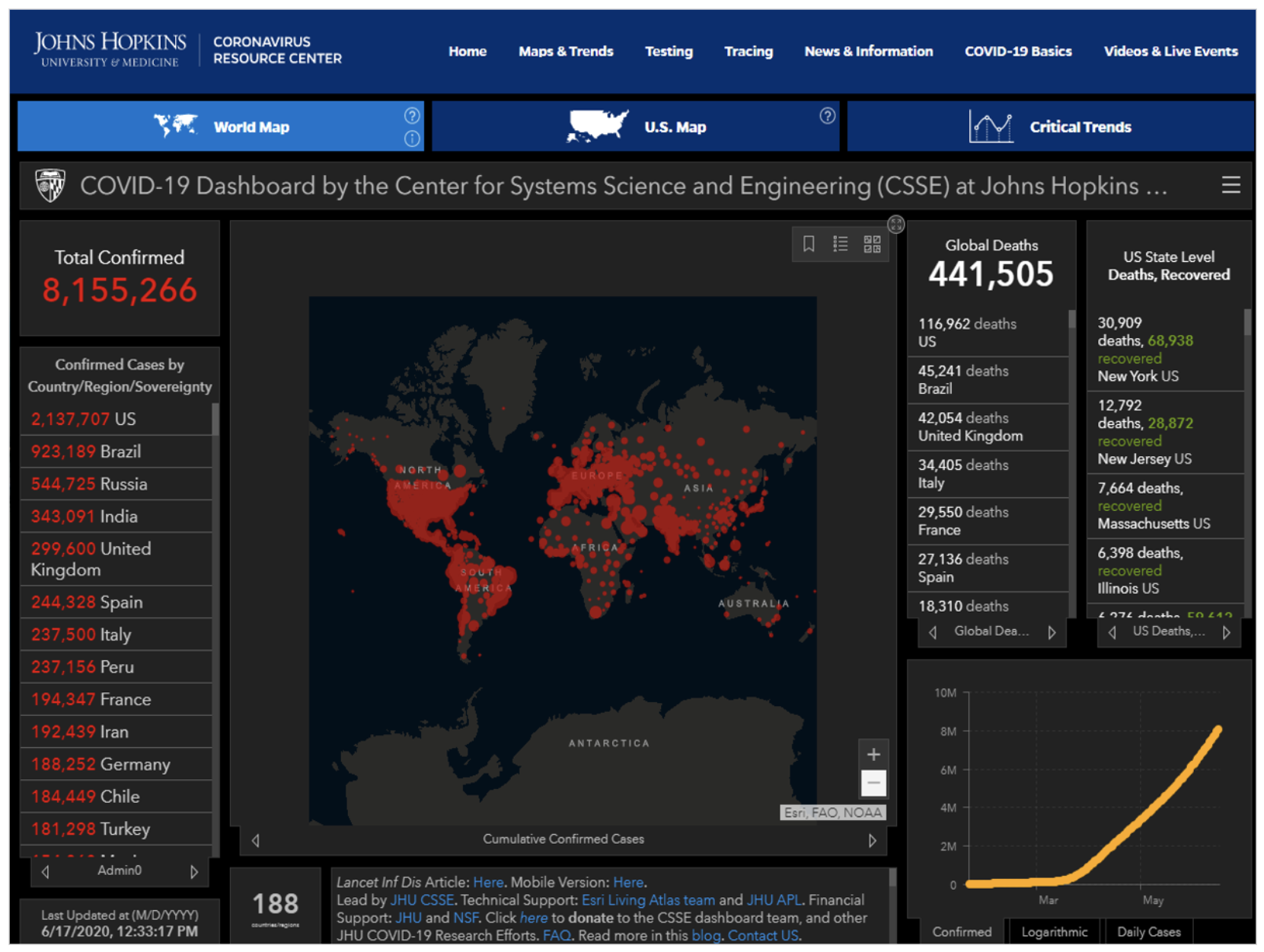Open the Lancet article 'Here' link
The height and width of the screenshot is (952, 1264).
coord(488,882)
